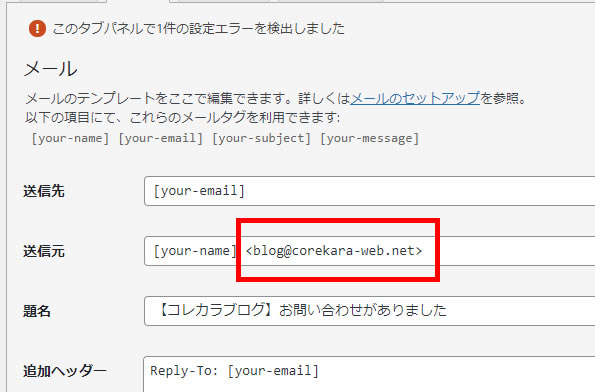
Task: Click the 題名 subject input field
Action: coord(369,311)
